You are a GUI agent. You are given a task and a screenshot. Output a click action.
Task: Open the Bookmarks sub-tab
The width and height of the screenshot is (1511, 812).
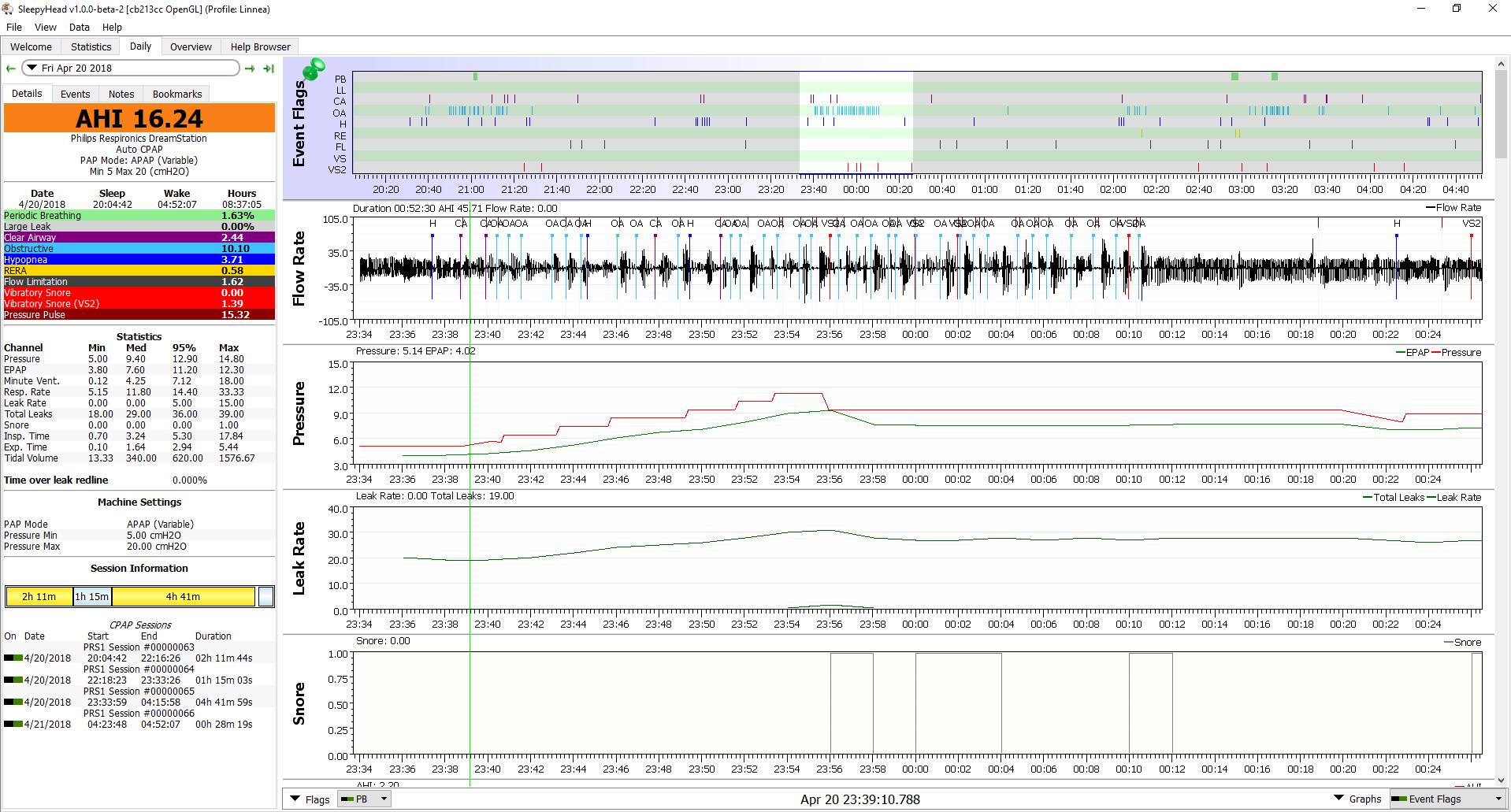pos(177,95)
